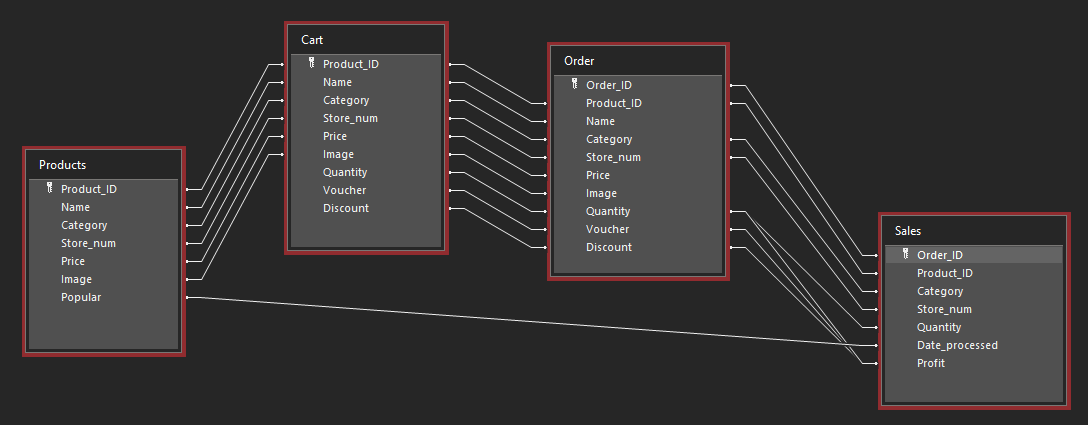The image size is (1088, 425).
Task: Select the Cart table header
Action: click(366, 39)
